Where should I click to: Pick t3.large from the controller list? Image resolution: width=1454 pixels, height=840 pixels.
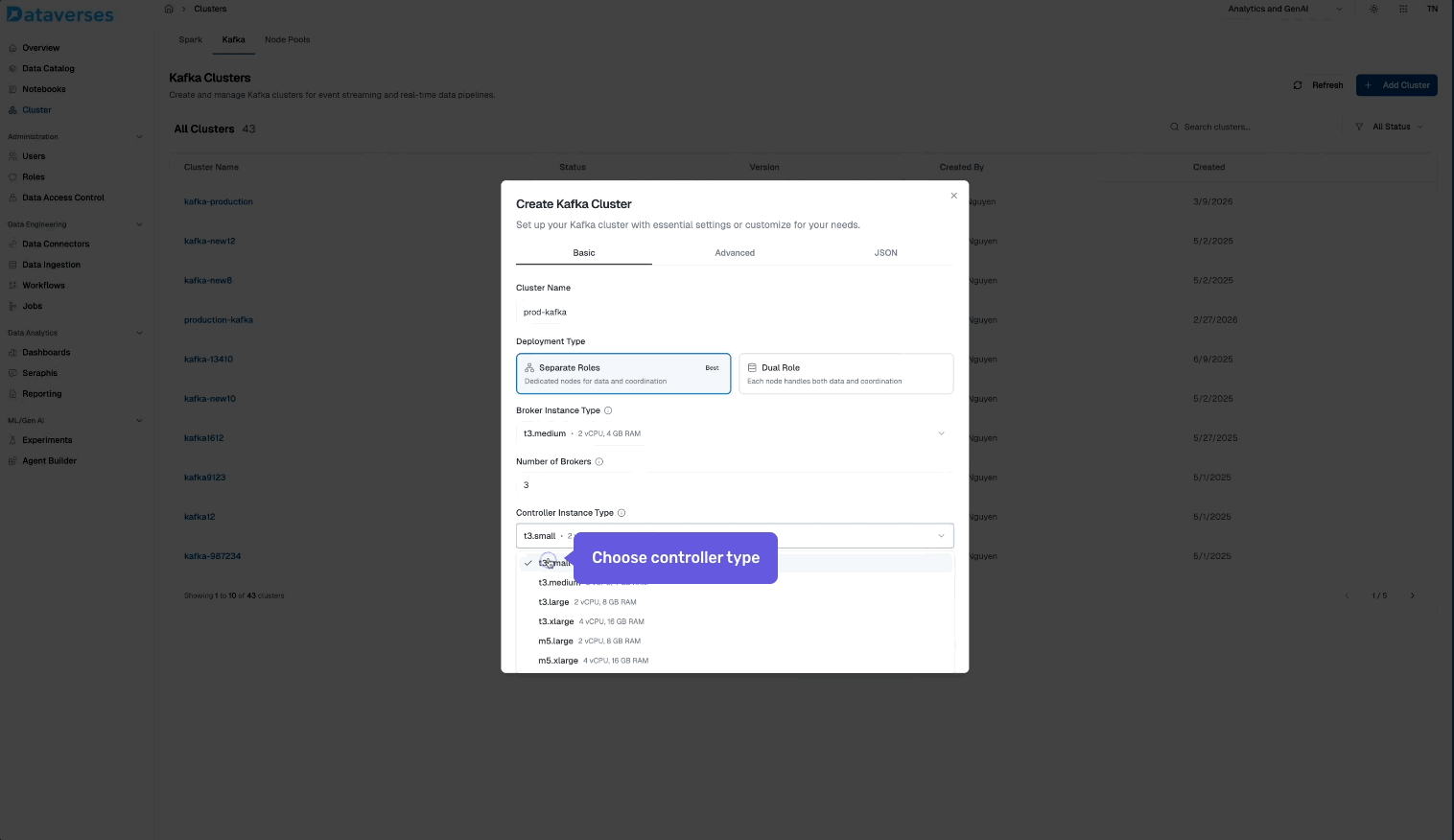coord(553,602)
